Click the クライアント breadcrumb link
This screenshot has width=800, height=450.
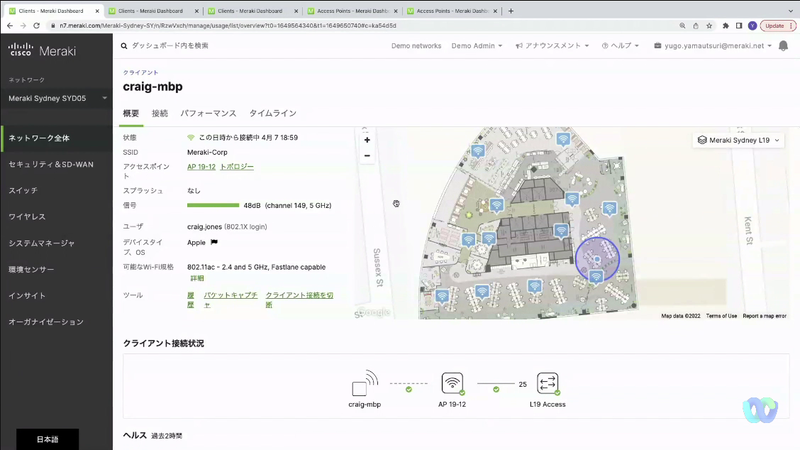click(x=141, y=72)
